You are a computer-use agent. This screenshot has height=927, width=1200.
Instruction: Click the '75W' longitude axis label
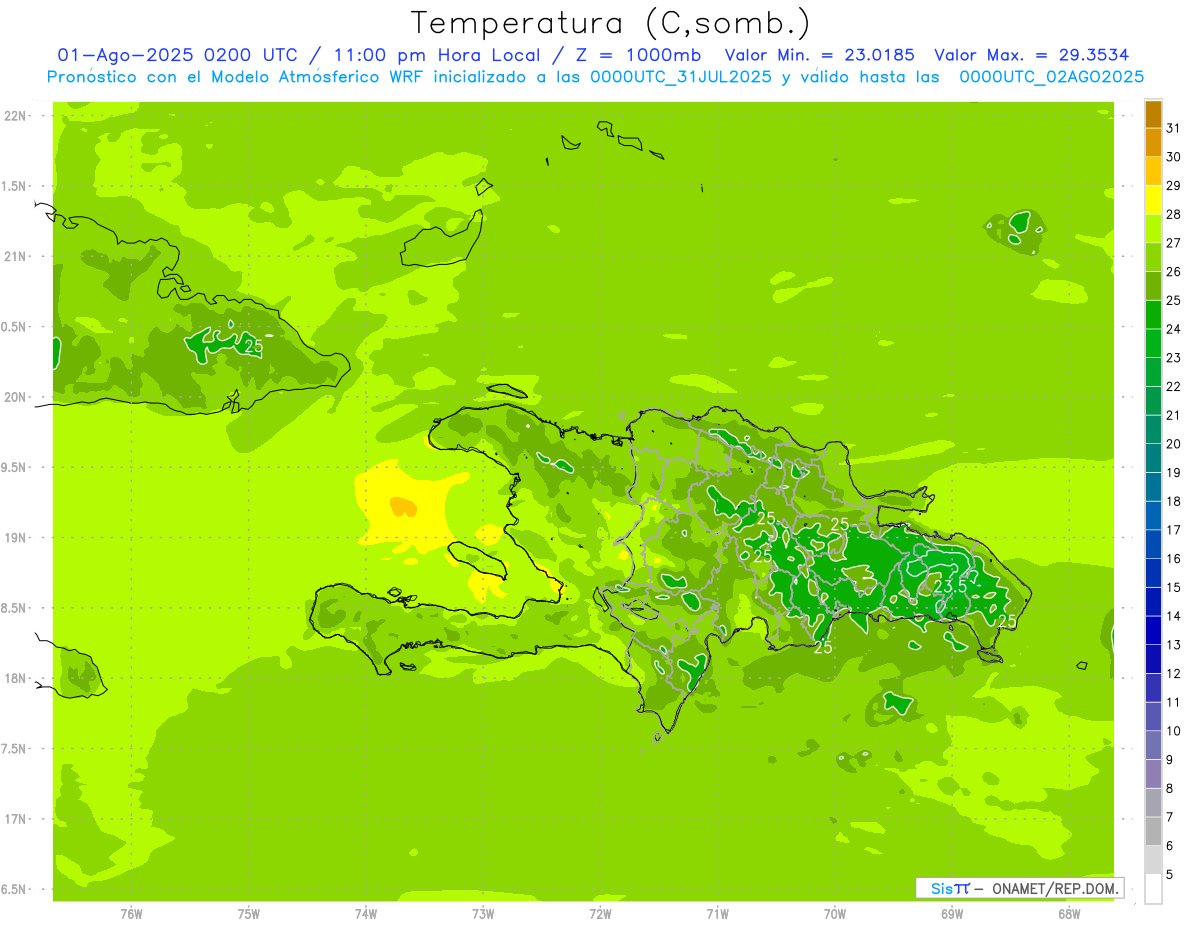coord(249,913)
